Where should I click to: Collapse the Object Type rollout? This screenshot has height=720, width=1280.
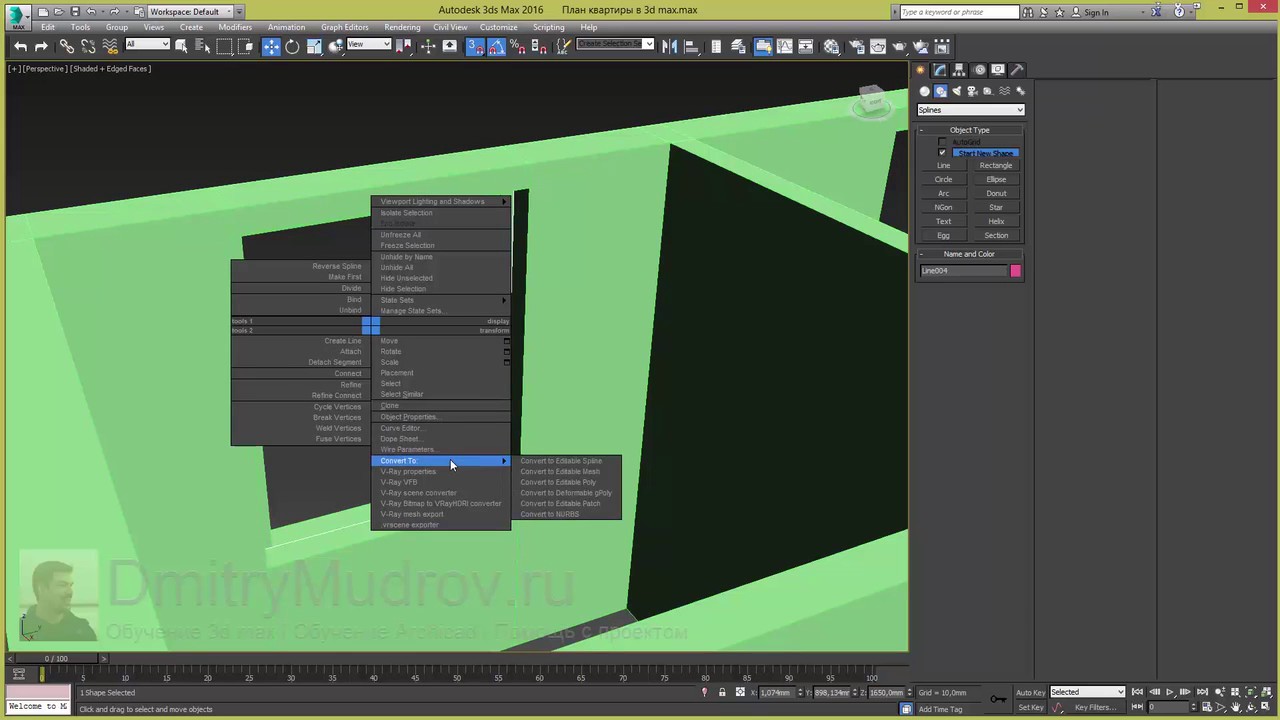pyautogui.click(x=970, y=130)
